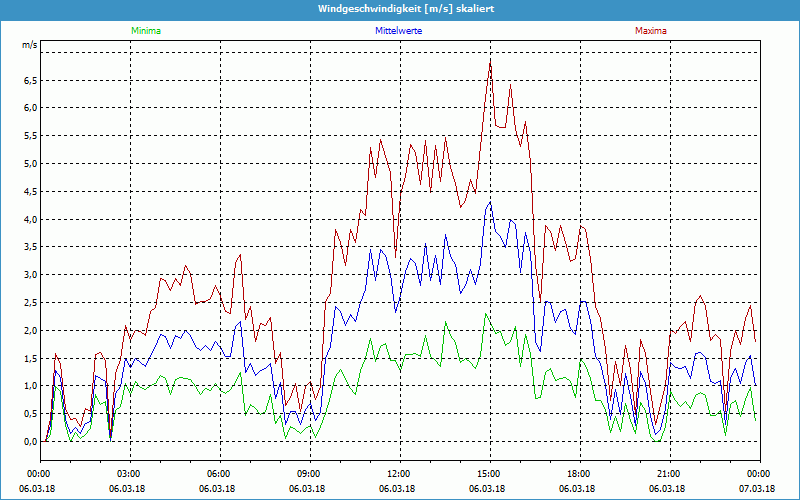Click the blue Mittelwerte legend label

[x=399, y=31]
